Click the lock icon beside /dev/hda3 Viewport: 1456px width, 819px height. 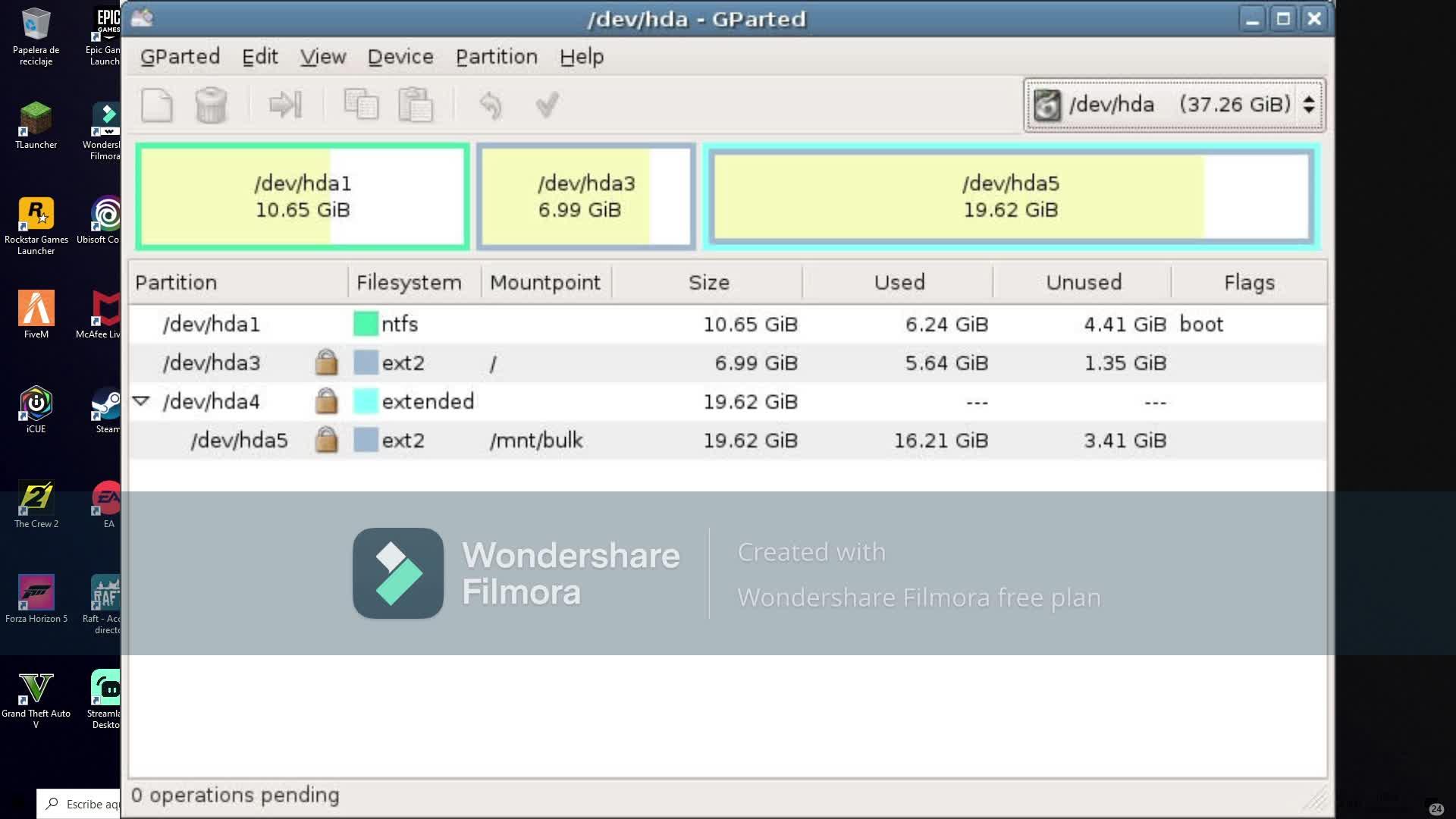point(326,362)
